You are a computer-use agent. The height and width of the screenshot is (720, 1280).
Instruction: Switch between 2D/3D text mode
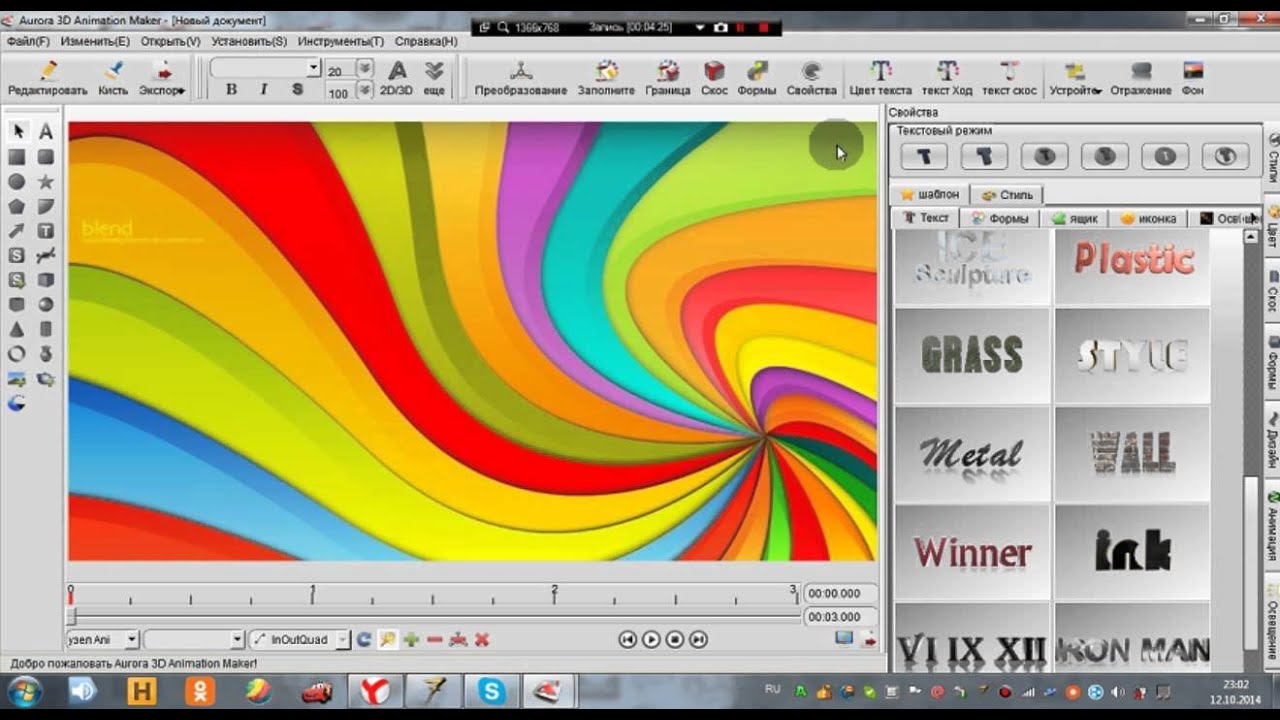397,79
